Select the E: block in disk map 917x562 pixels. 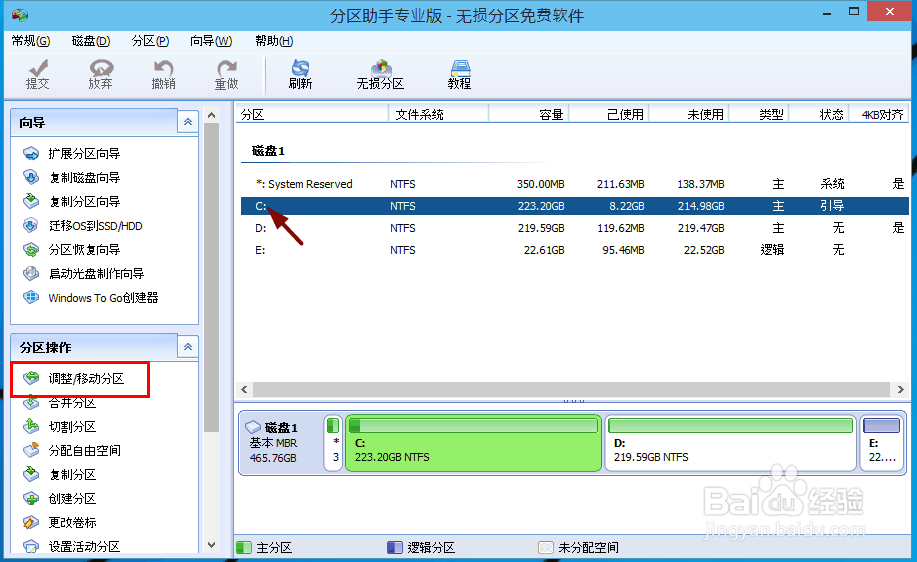coord(881,443)
